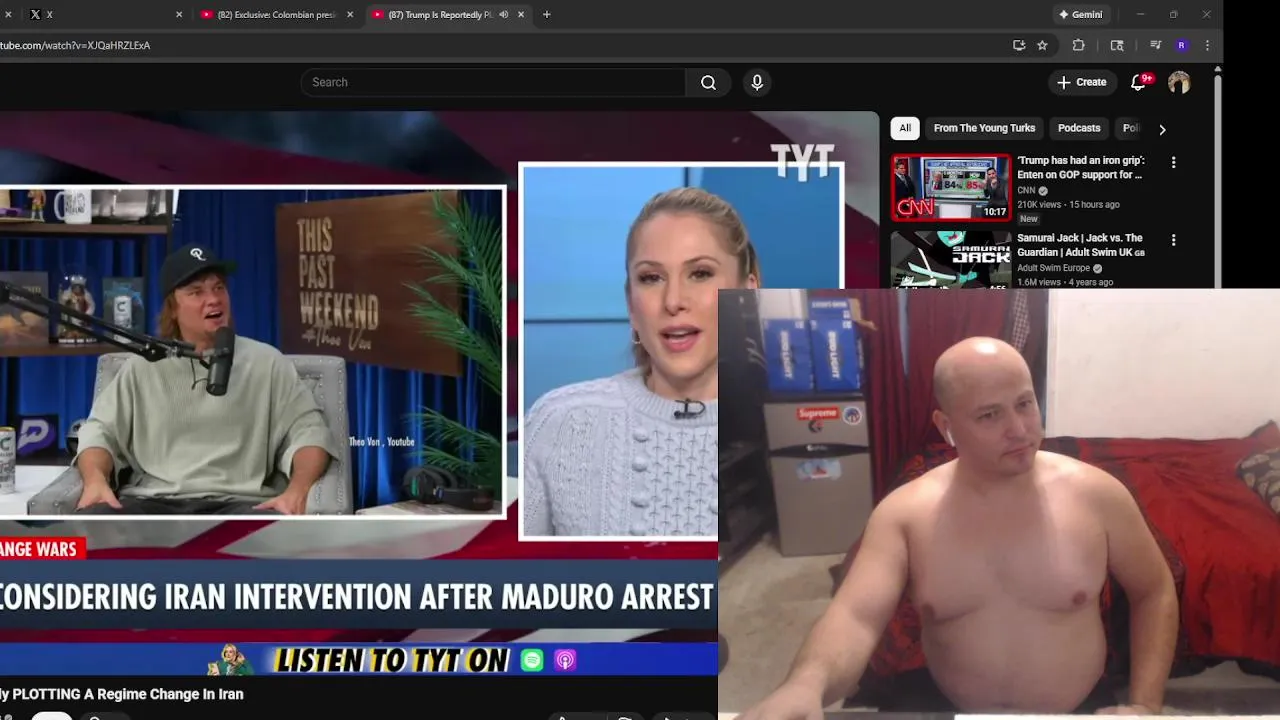Open the CNN channel name link

pyautogui.click(x=1026, y=190)
